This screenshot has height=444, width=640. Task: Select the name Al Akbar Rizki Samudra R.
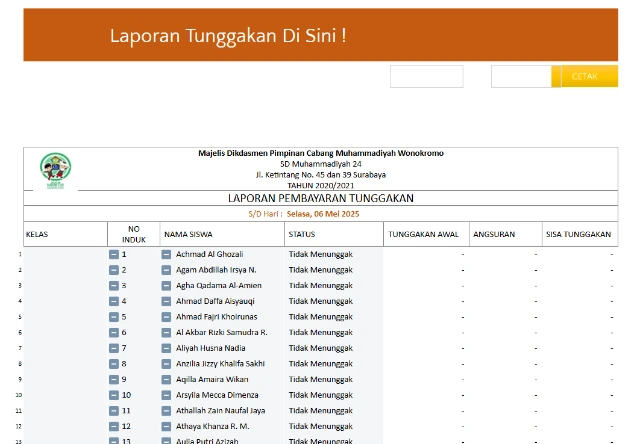[x=222, y=333]
